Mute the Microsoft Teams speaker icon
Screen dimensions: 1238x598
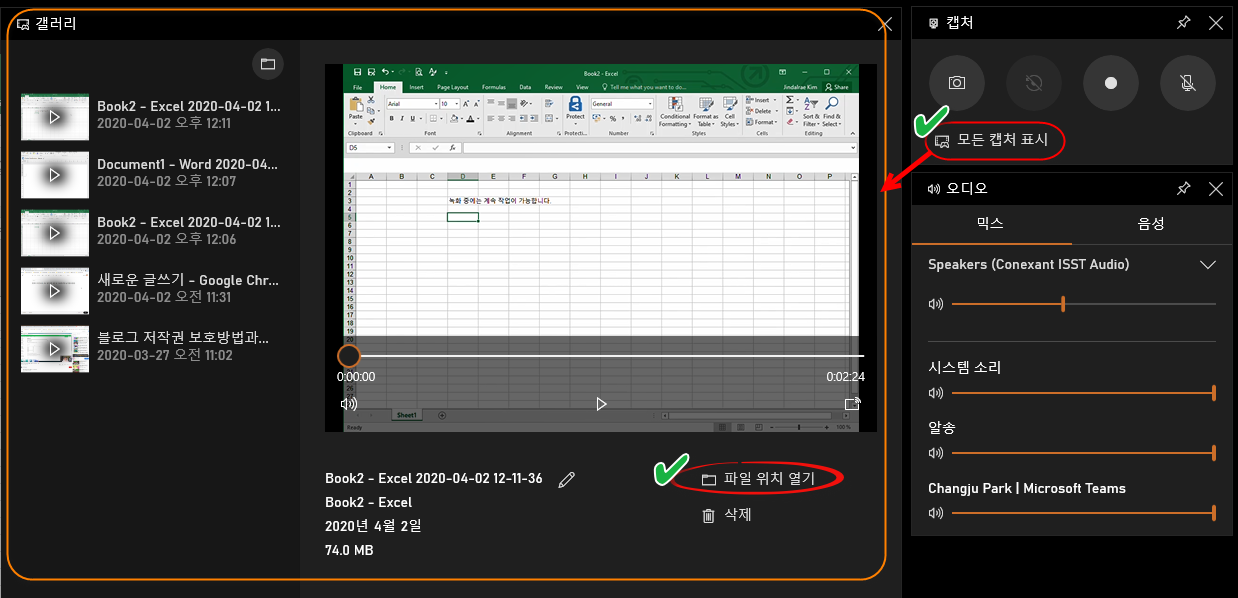coord(936,513)
